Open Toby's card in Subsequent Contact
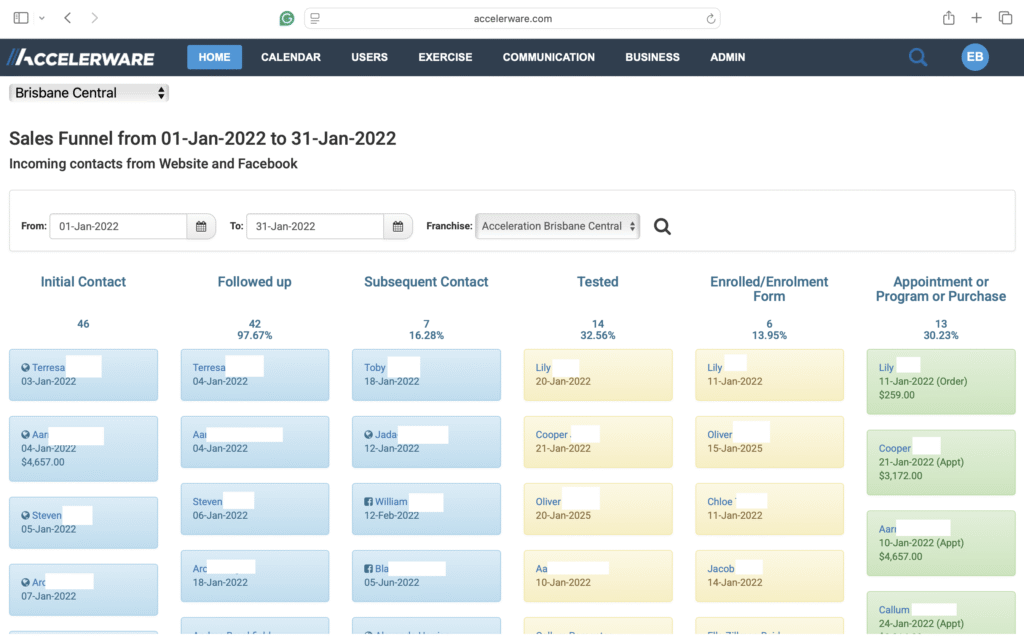Viewport: 1024px width, 640px height. tap(426, 375)
